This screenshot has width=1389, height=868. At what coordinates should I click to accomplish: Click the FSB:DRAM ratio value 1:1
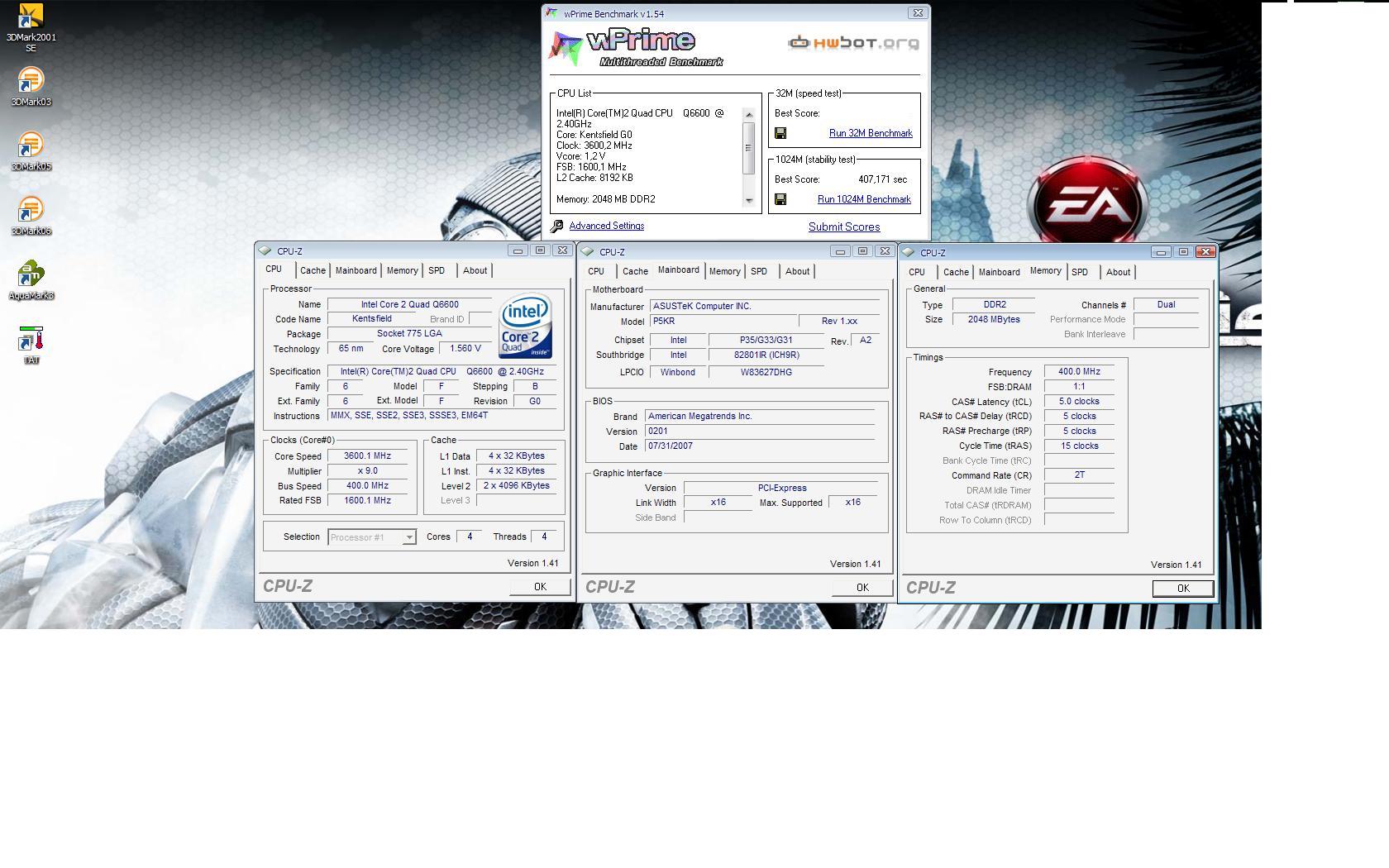[1079, 387]
